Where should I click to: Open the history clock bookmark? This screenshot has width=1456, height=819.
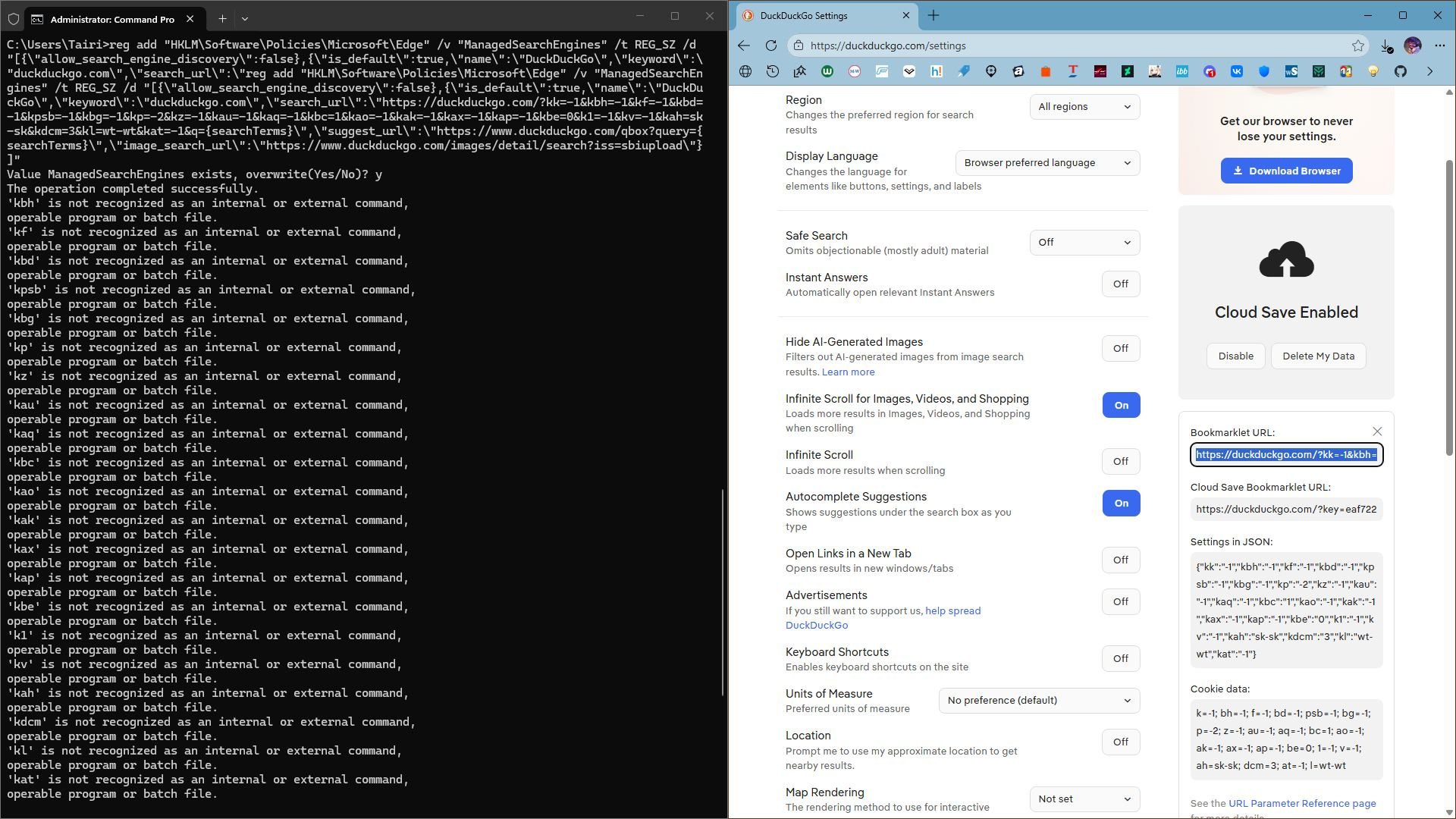(773, 71)
